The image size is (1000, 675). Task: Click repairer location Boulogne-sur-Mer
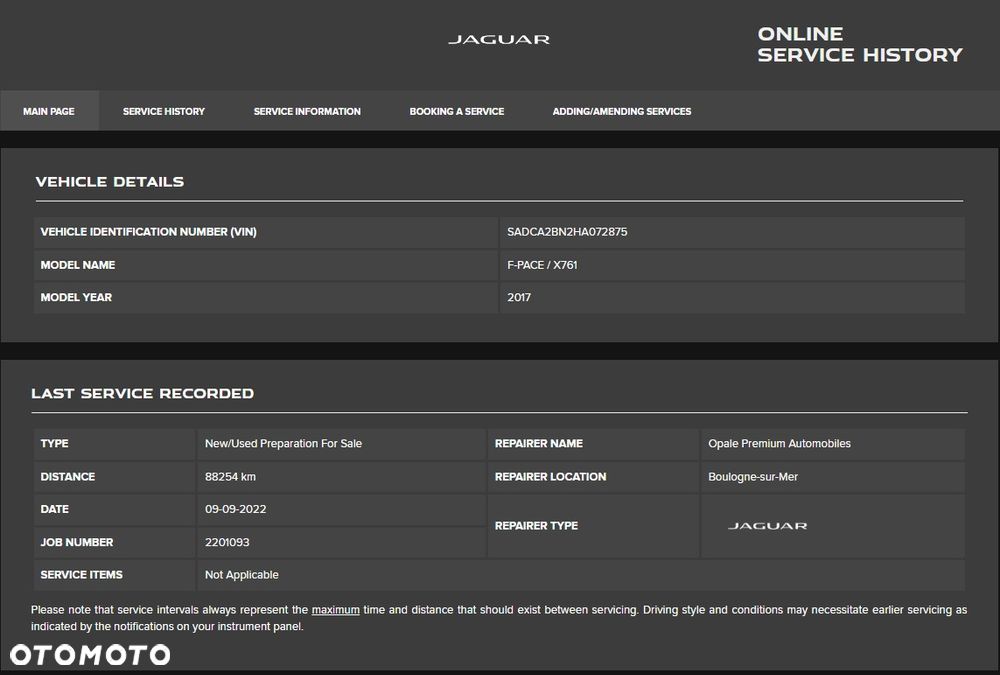coord(753,477)
